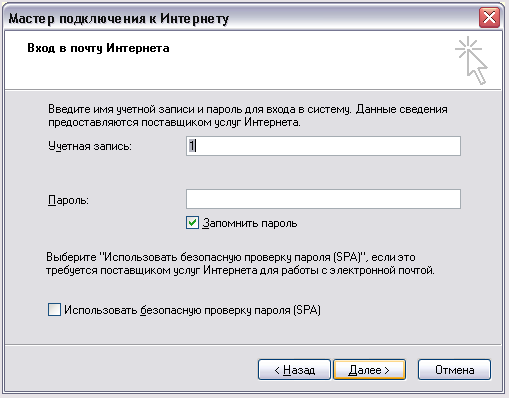
Task: Proceed with the Далее button
Action: point(370,370)
